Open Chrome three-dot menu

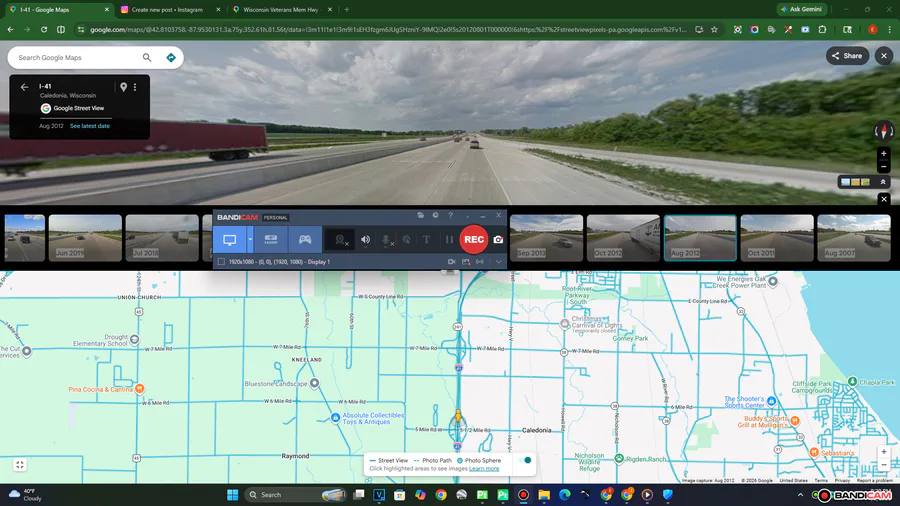pyautogui.click(x=889, y=29)
